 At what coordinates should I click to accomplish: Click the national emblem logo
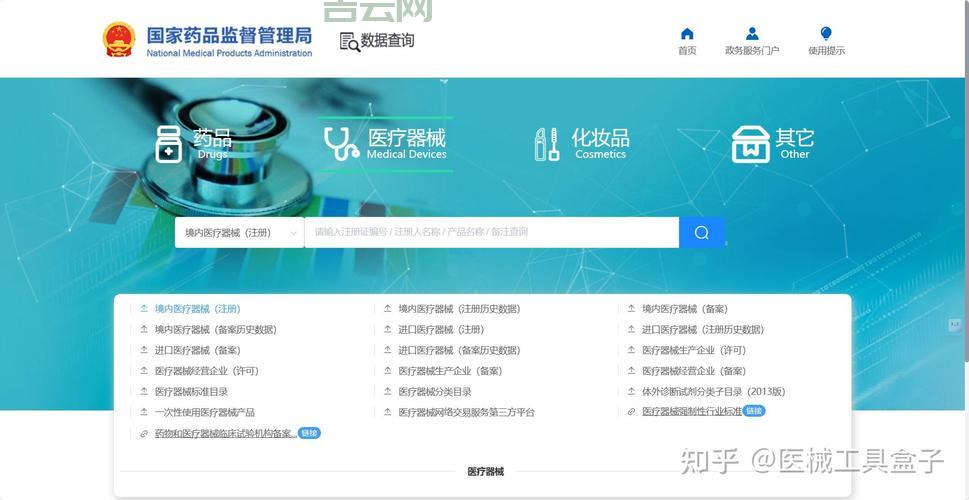click(119, 40)
